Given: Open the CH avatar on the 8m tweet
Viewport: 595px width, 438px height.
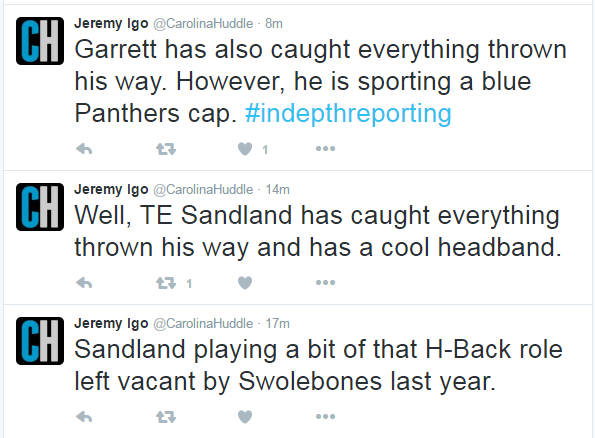Looking at the screenshot, I should coord(40,41).
